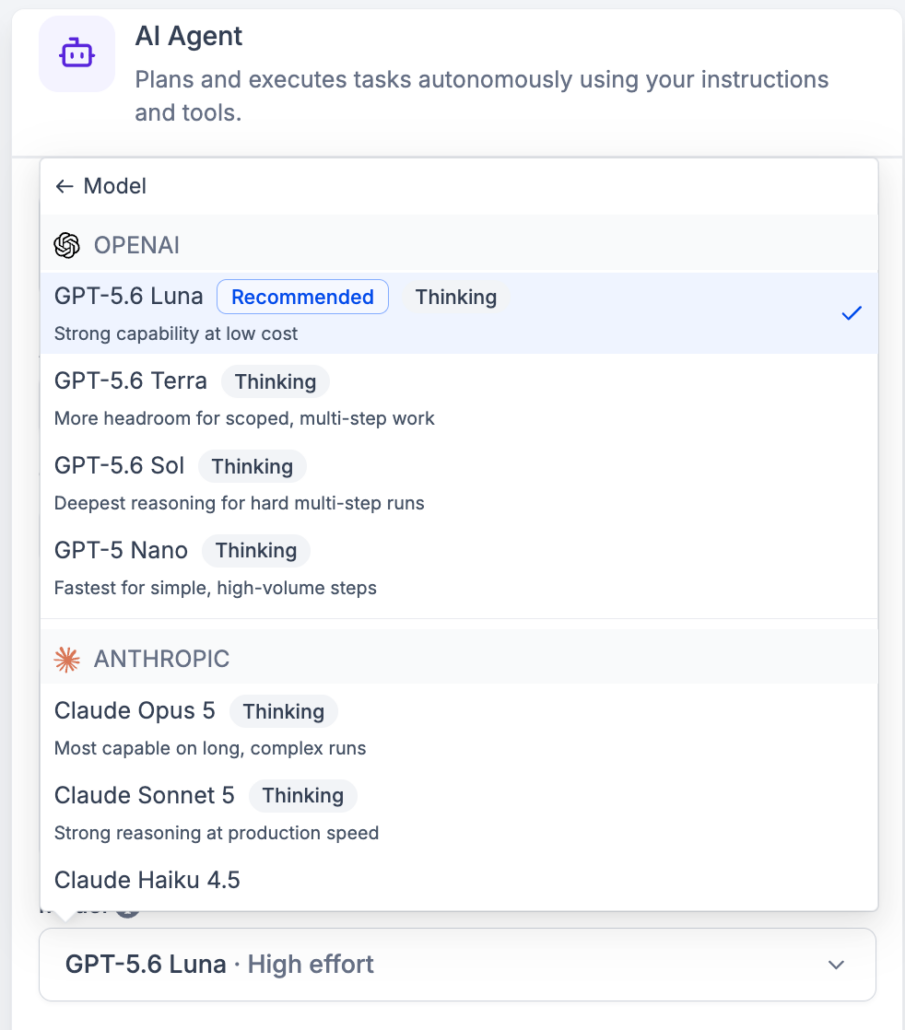Screen dimensions: 905x1030
Task: Click the blue checkmark on GPT-5.6 Luna
Action: 851,313
